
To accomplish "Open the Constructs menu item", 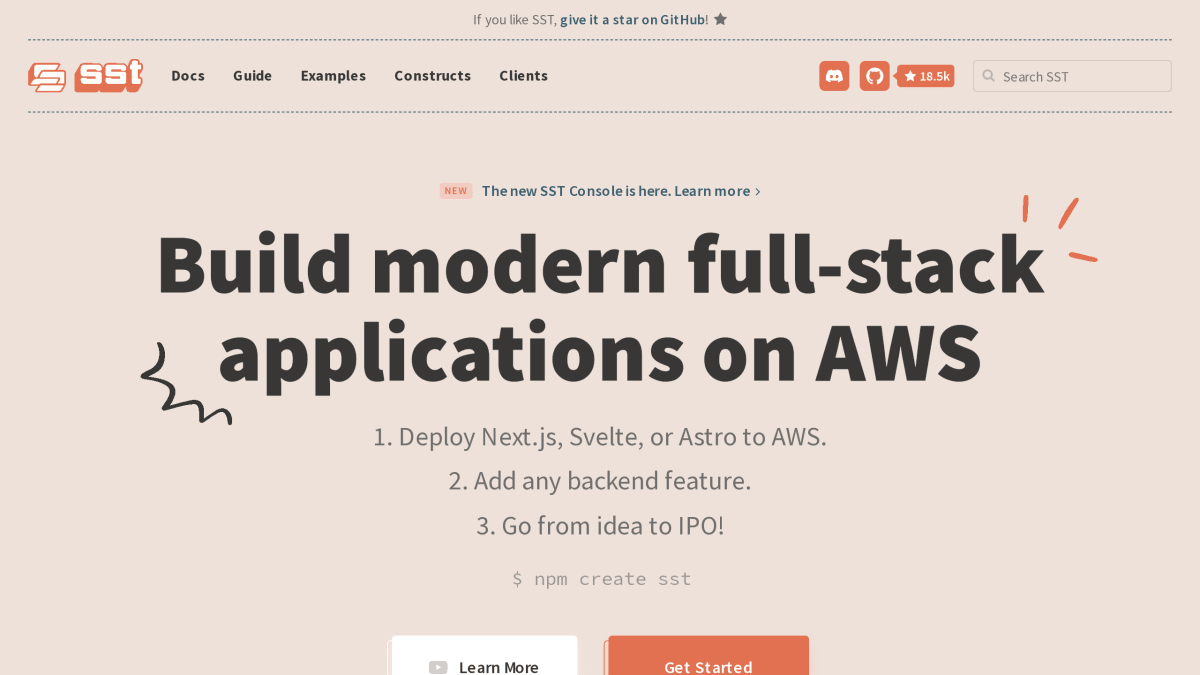I will point(432,76).
